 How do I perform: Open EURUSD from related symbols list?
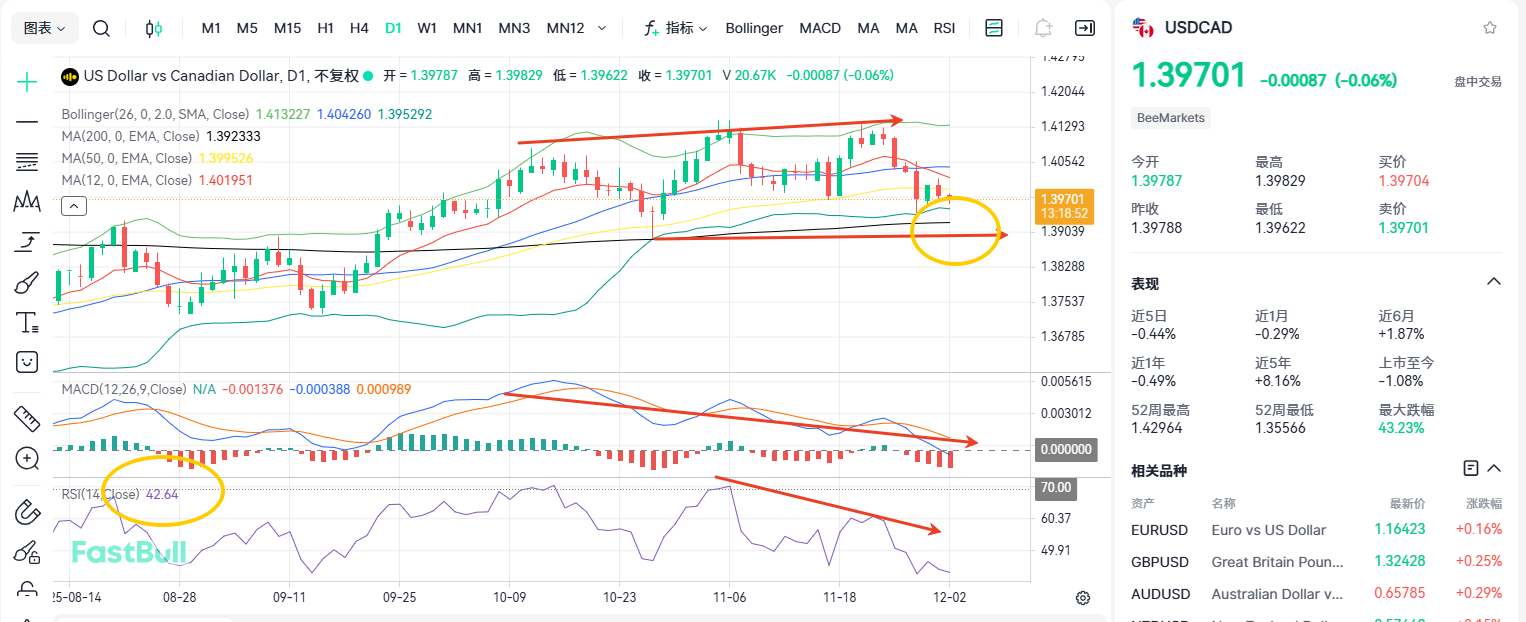1160,530
